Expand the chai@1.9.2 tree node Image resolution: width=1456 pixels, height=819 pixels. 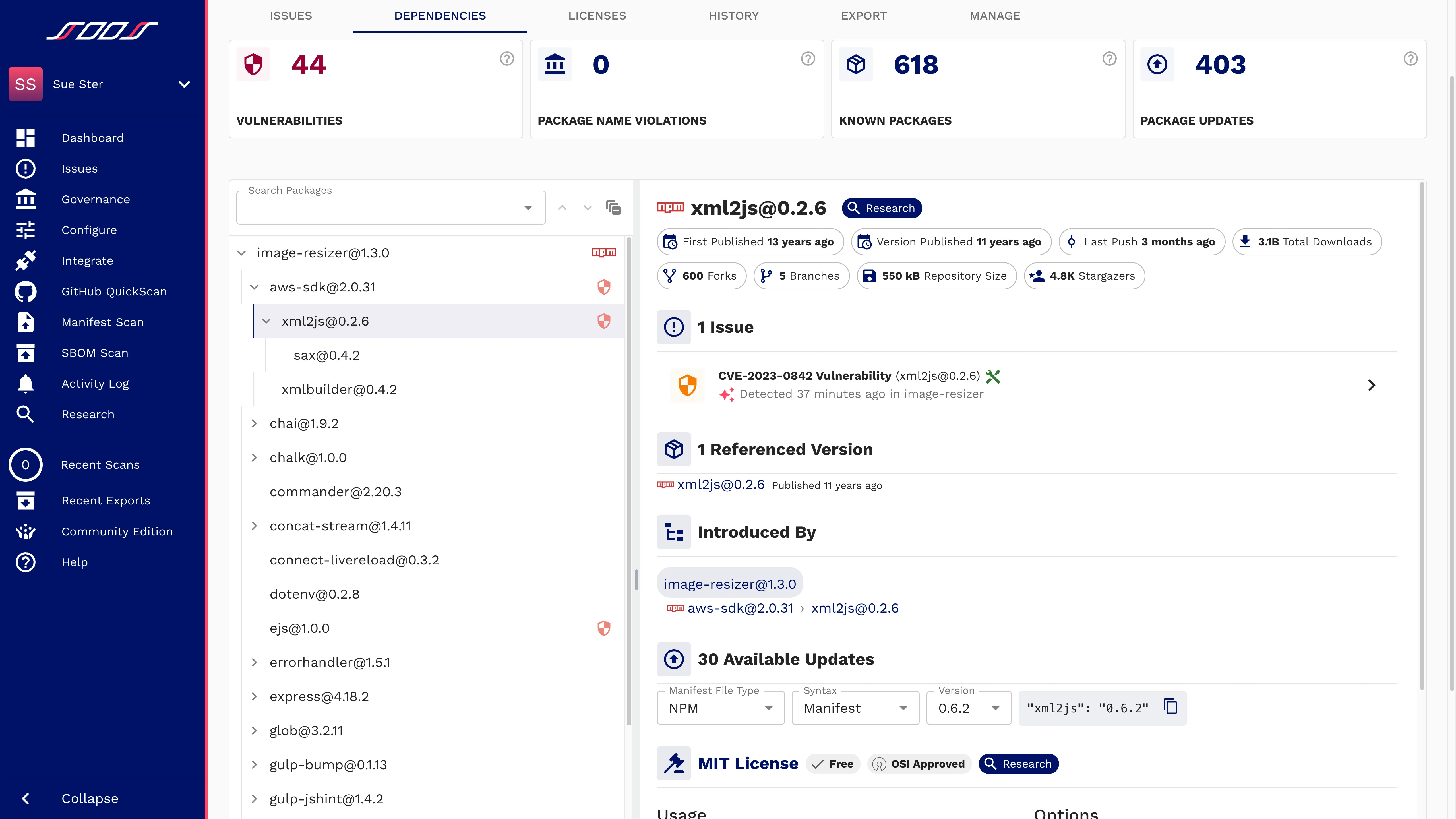(254, 423)
